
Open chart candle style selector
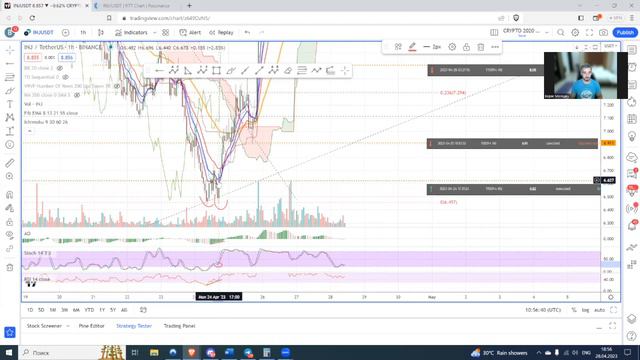(x=101, y=32)
